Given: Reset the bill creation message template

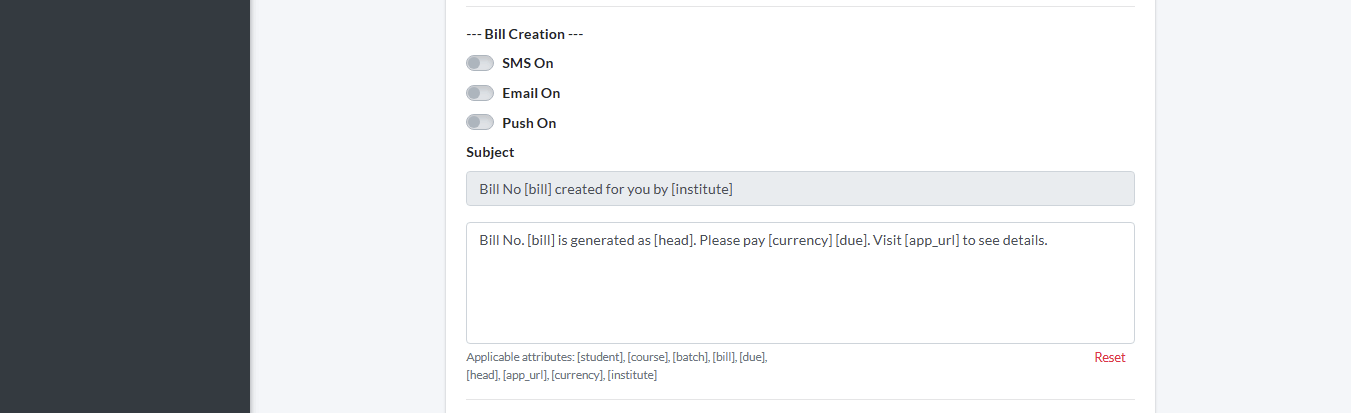Looking at the screenshot, I should pos(1109,357).
